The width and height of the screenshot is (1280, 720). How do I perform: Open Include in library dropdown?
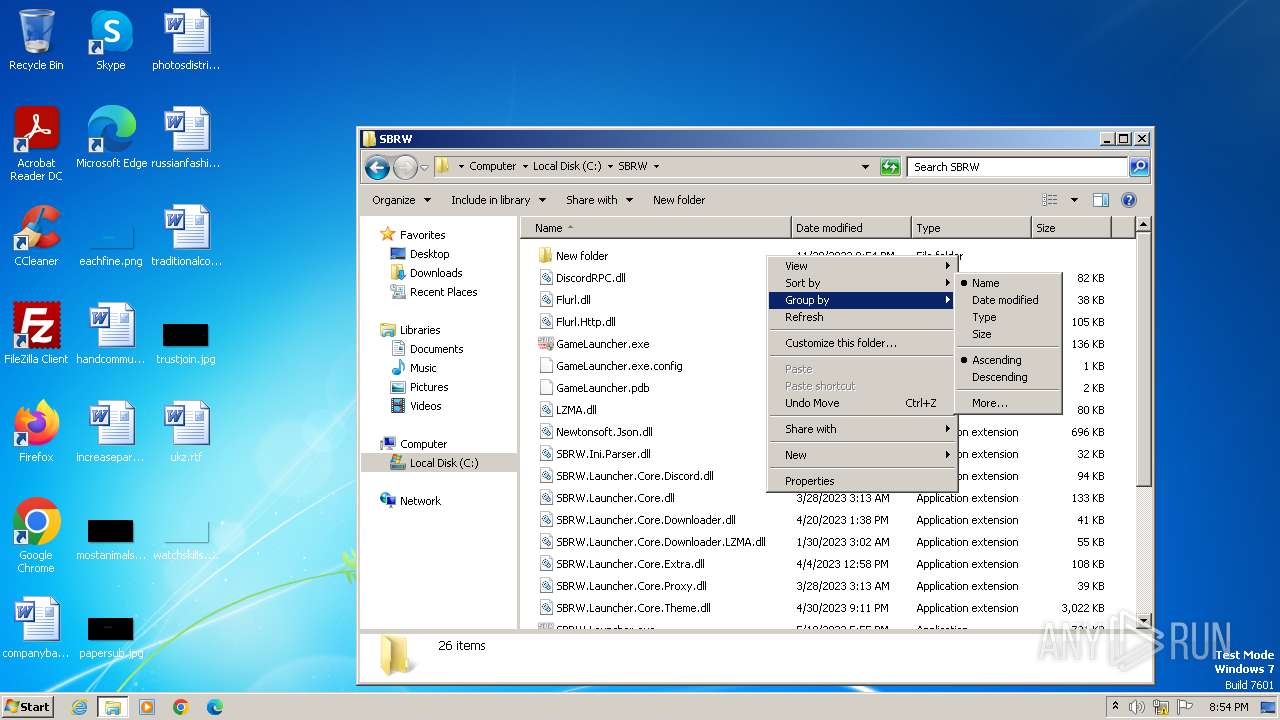pyautogui.click(x=497, y=200)
